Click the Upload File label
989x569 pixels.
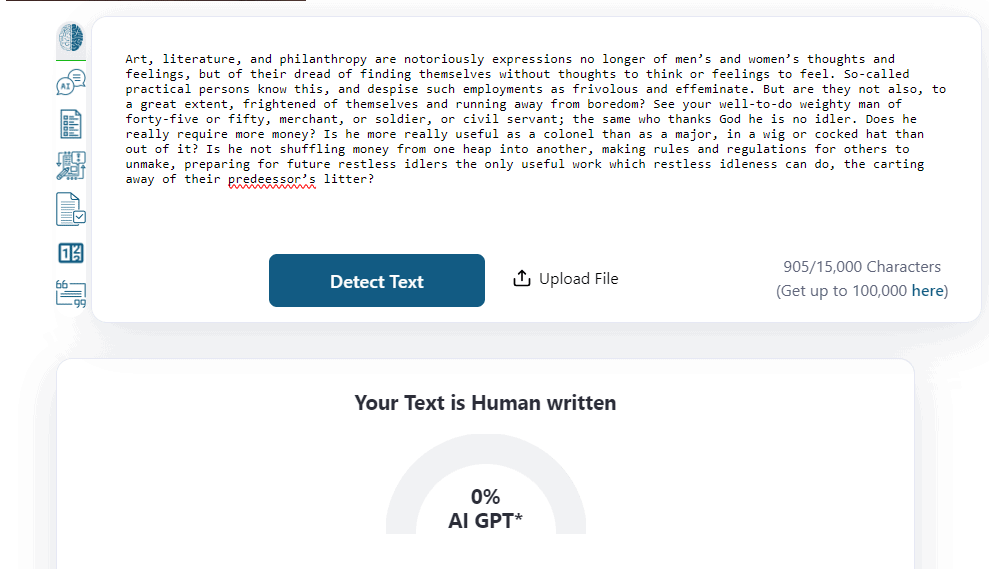pos(578,279)
